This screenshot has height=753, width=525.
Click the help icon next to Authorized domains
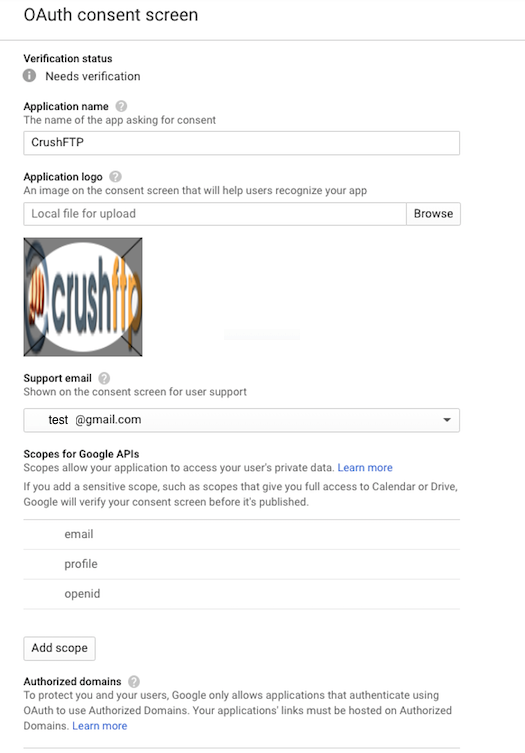134,681
